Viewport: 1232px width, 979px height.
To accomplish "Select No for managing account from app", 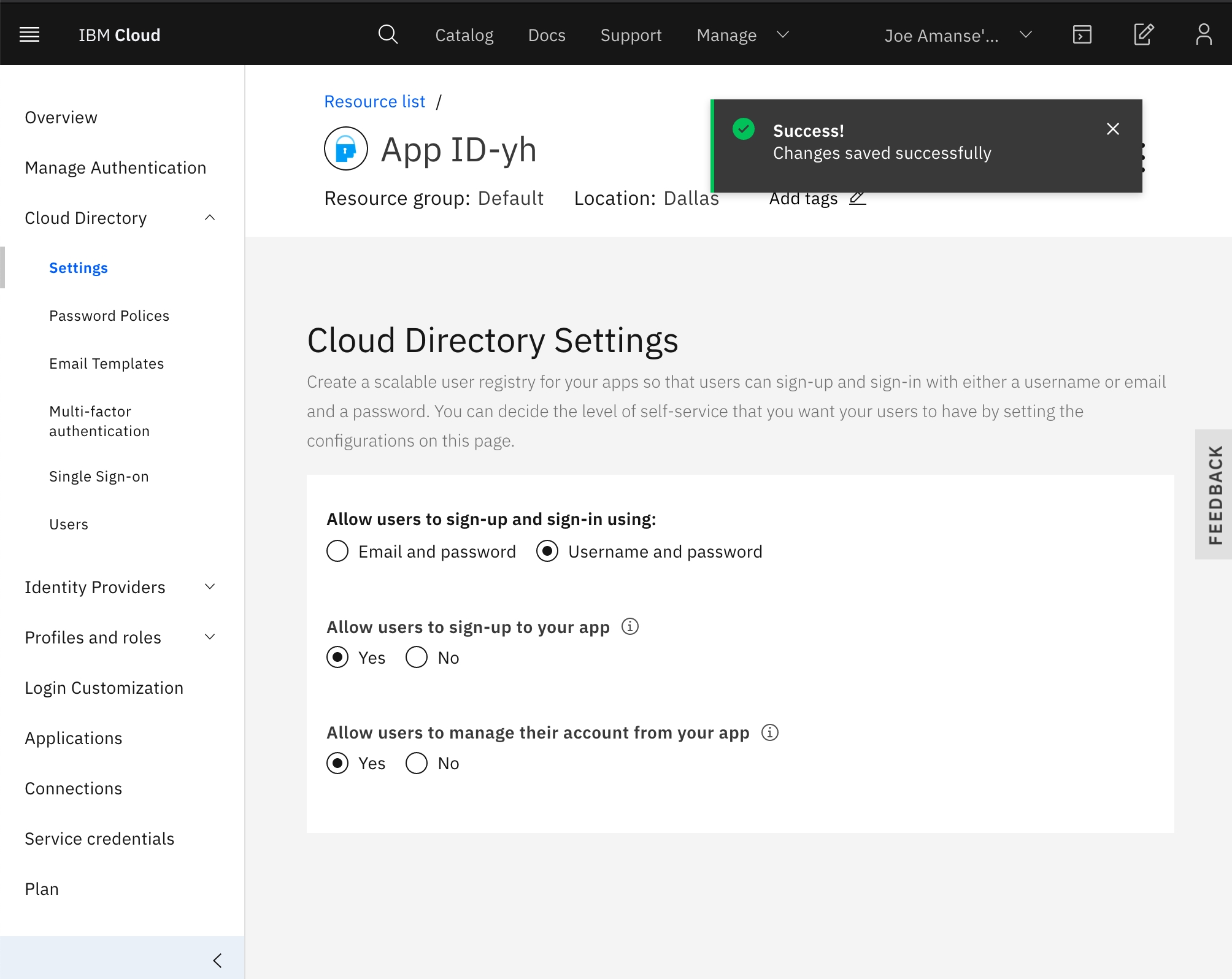I will 417,763.
